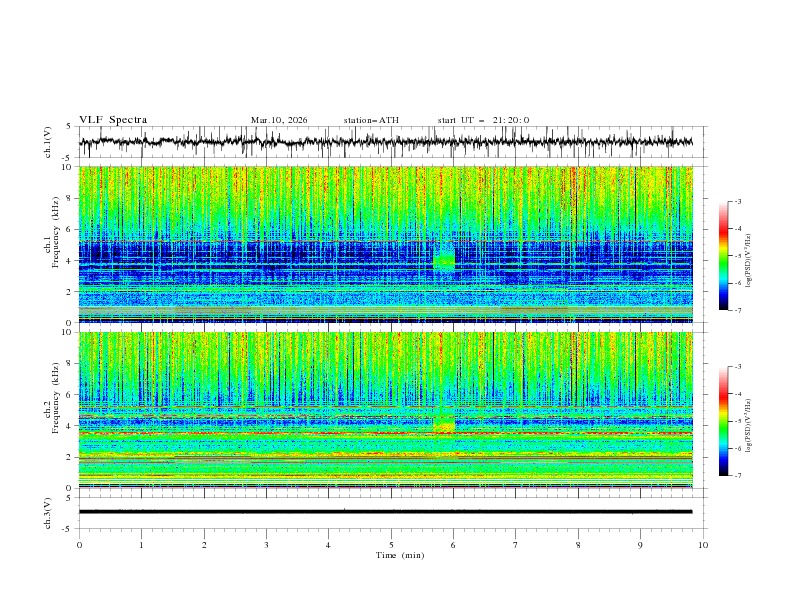
Task: Click the green burst in the ch.2 spectrogram
Action: pyautogui.click(x=444, y=423)
